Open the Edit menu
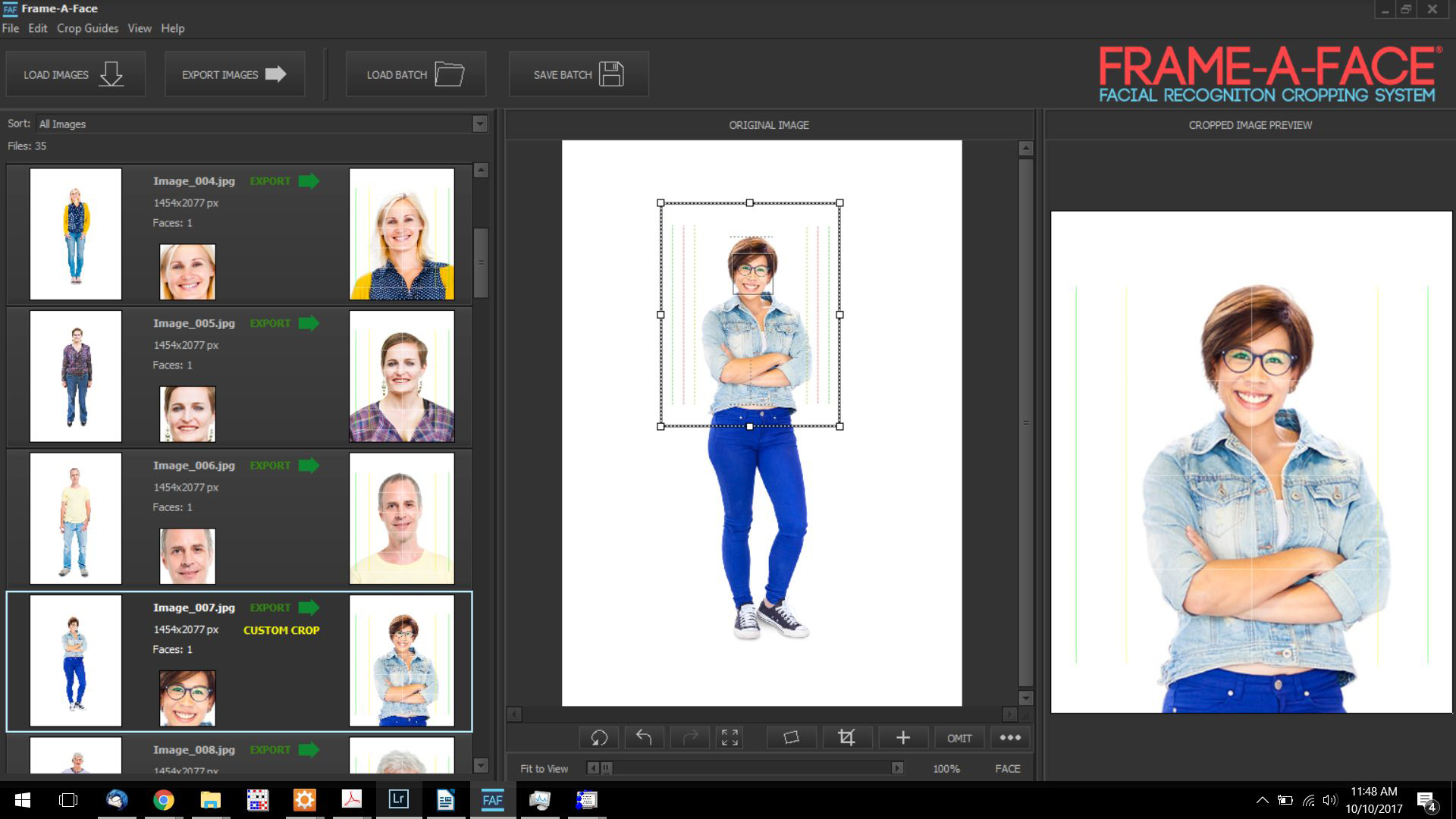Screen dimensions: 1456x819 coord(38,28)
